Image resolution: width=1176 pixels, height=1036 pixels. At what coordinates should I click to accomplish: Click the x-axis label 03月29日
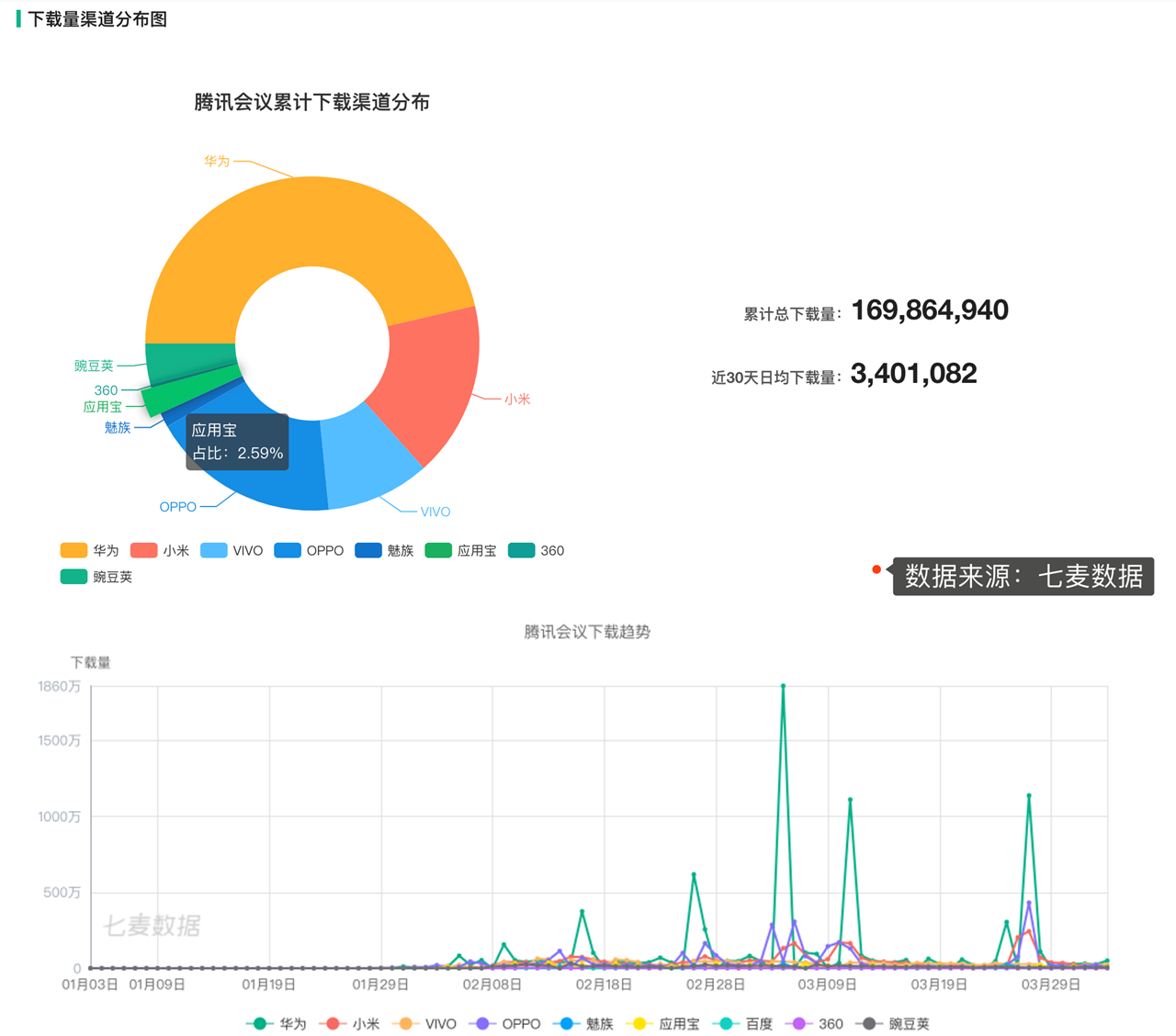(1051, 983)
